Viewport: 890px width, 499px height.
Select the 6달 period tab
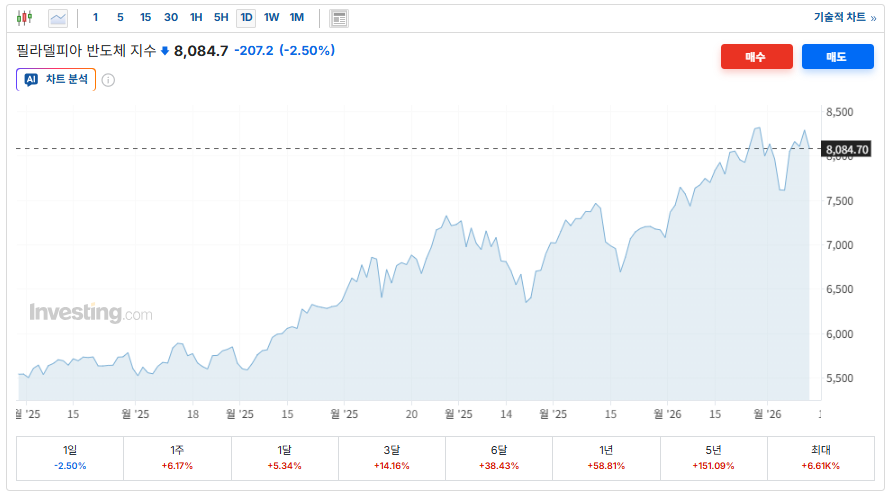(498, 458)
